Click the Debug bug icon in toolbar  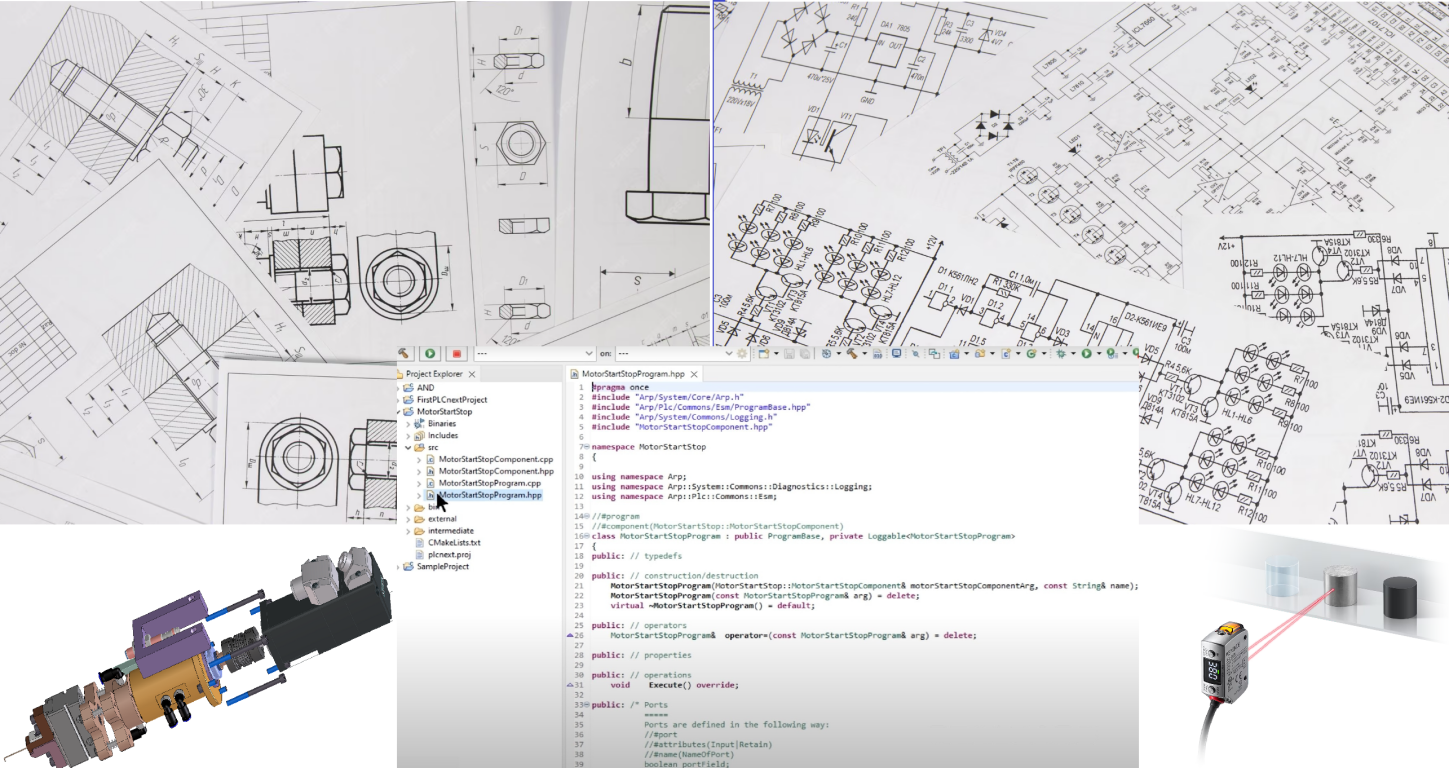click(x=1062, y=353)
